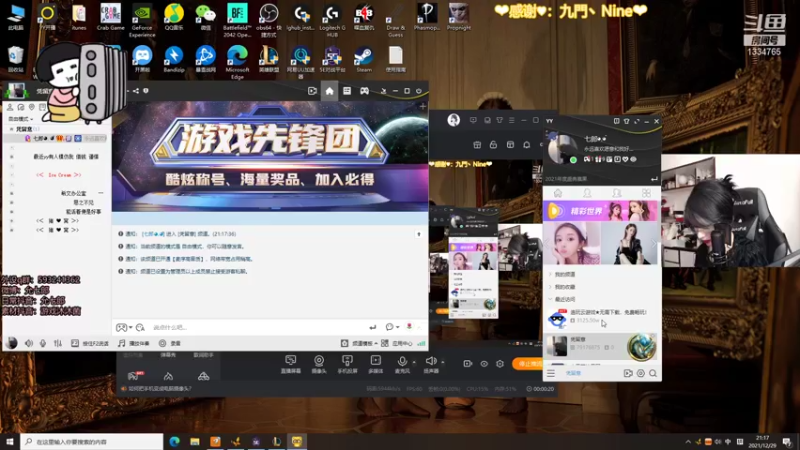Open Microsoft Edge desktop shortcut
800x450 pixels.
237,62
